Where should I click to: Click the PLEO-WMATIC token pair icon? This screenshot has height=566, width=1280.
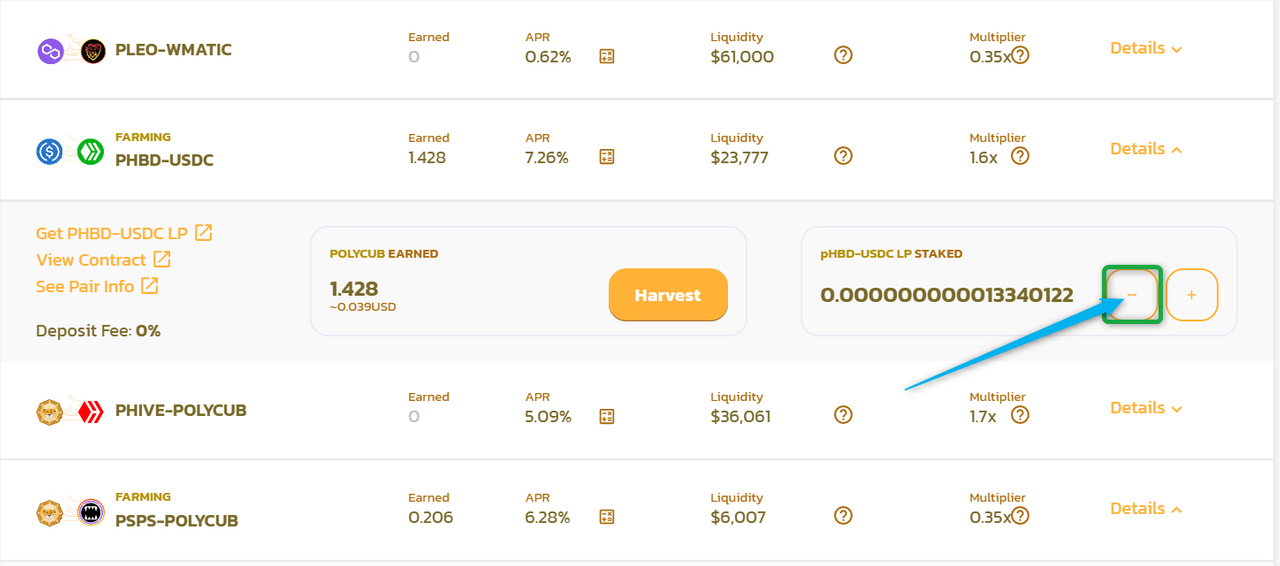click(71, 51)
